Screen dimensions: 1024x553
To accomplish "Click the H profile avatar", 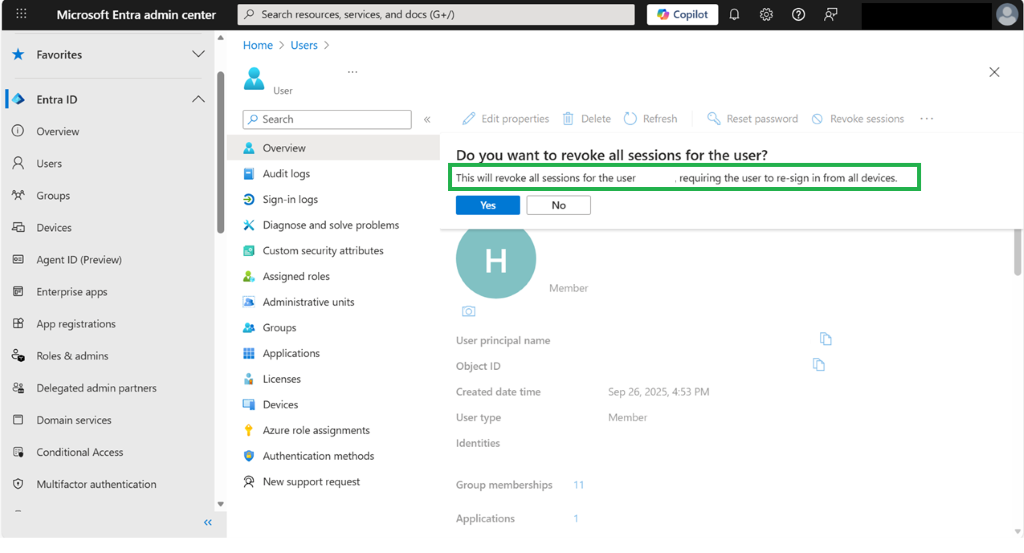I will click(496, 259).
